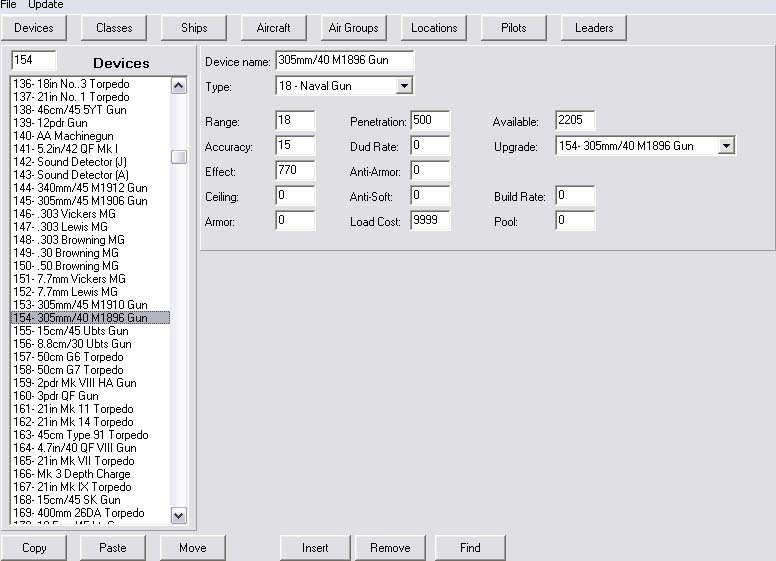The height and width of the screenshot is (561, 776).
Task: Select '166- Mk 3 Depth Charge' entry
Action: [x=90, y=474]
